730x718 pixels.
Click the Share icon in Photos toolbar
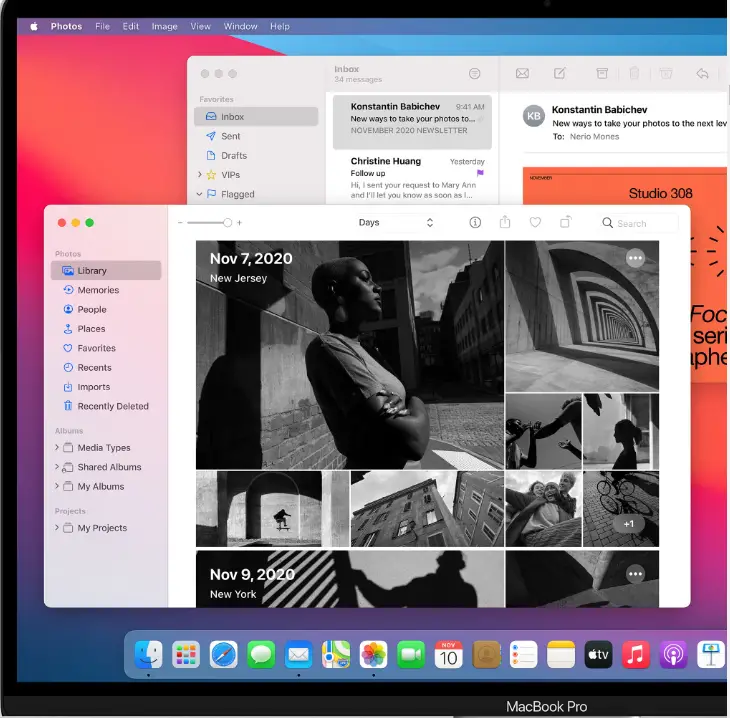tap(505, 222)
